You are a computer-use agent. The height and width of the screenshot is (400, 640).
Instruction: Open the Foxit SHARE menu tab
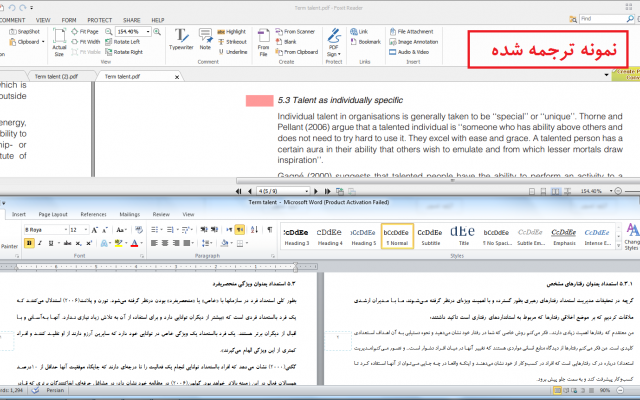pos(132,20)
